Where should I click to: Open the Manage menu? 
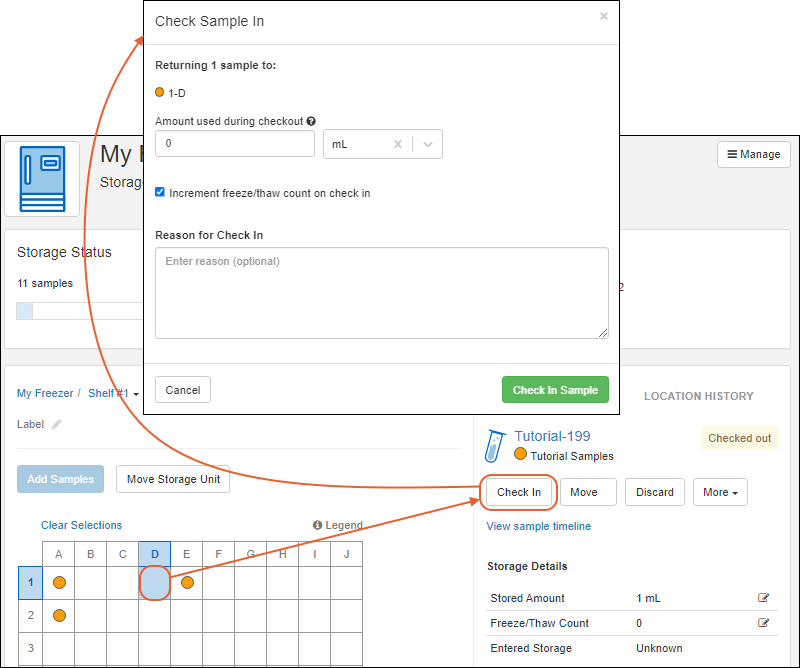[753, 154]
